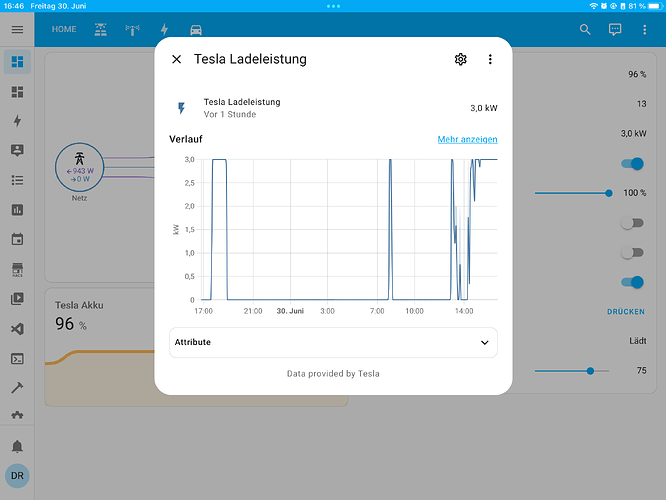666x500 pixels.
Task: Click the Vor 1 Stunde timestamp
Action: pyautogui.click(x=230, y=114)
